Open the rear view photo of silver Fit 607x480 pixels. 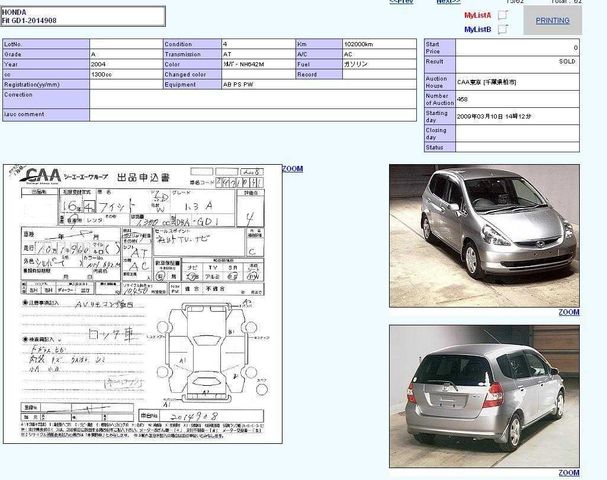(484, 396)
